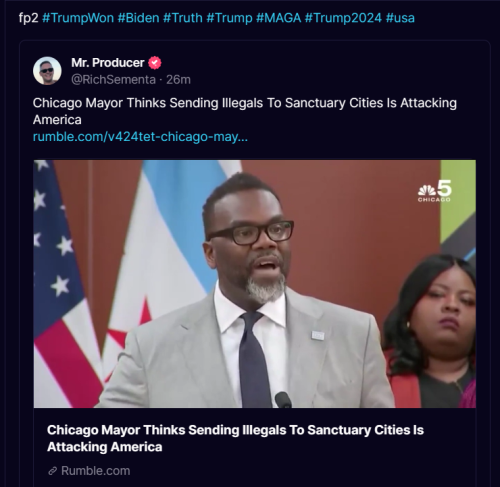Click the chain link icon beside Rumble.com

pos(52,471)
